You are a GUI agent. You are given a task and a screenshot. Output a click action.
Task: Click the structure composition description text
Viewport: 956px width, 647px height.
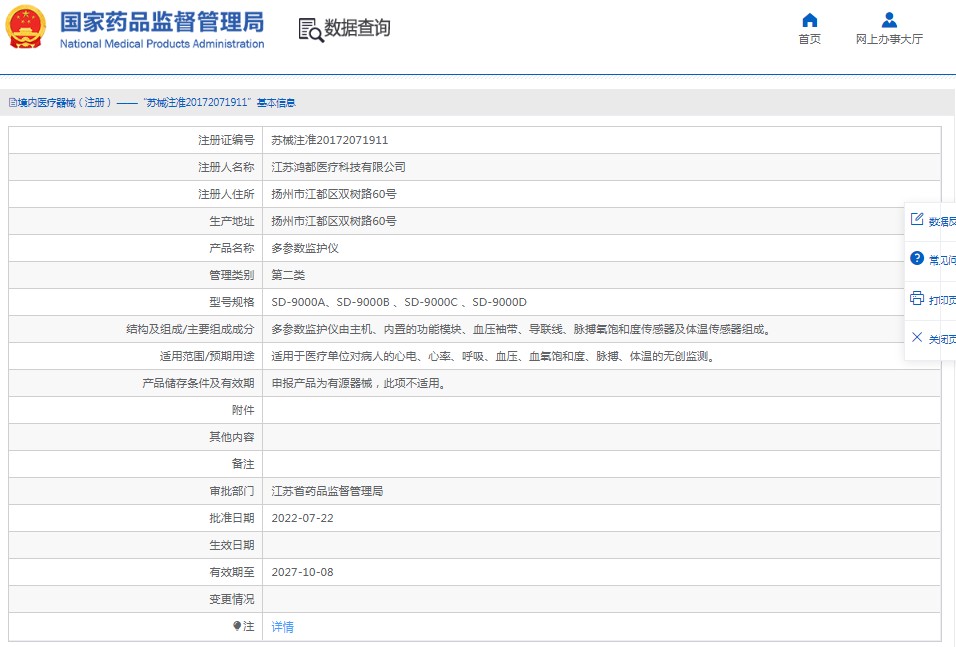click(x=521, y=329)
